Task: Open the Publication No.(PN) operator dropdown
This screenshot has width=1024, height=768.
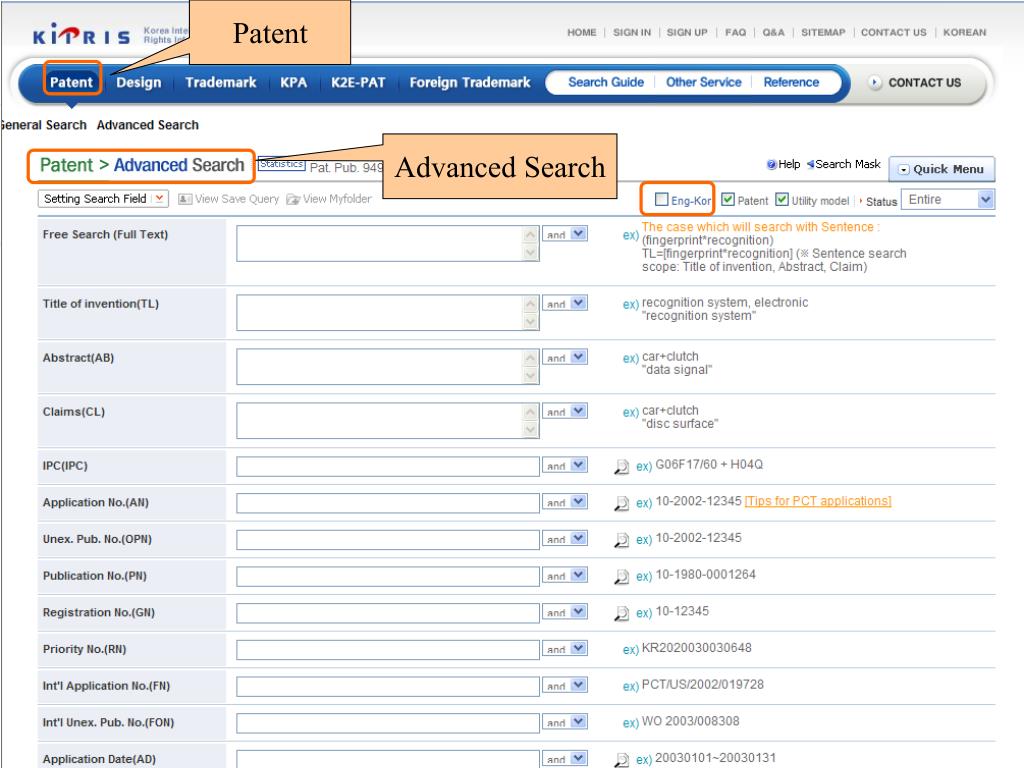Action: [x=565, y=575]
